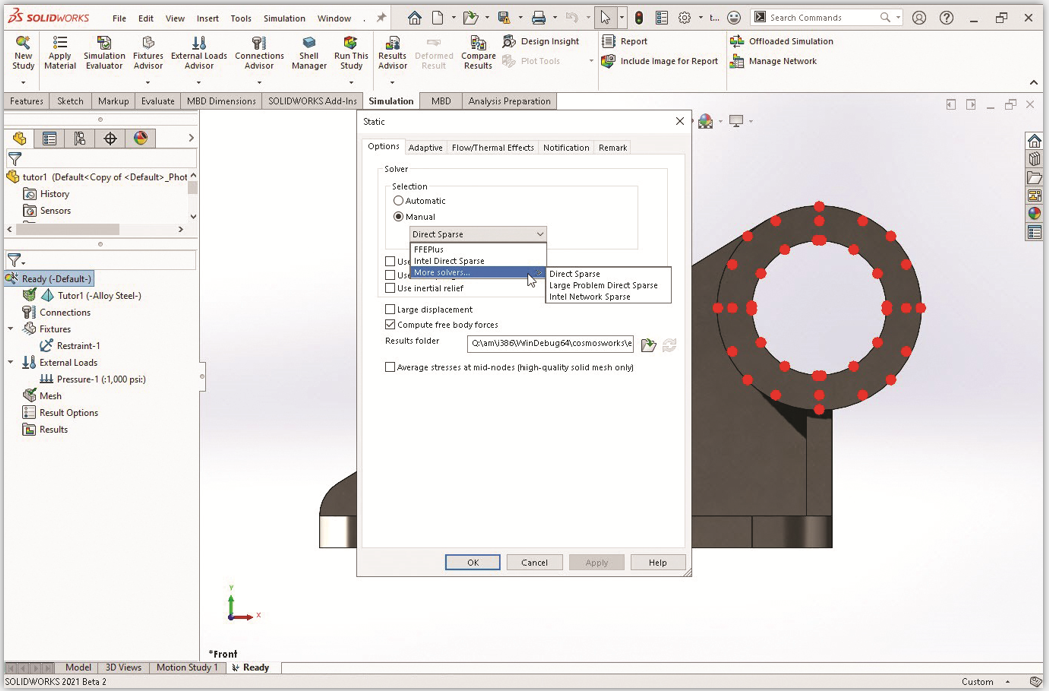Open the Direct Sparse solver dropdown

click(x=478, y=234)
